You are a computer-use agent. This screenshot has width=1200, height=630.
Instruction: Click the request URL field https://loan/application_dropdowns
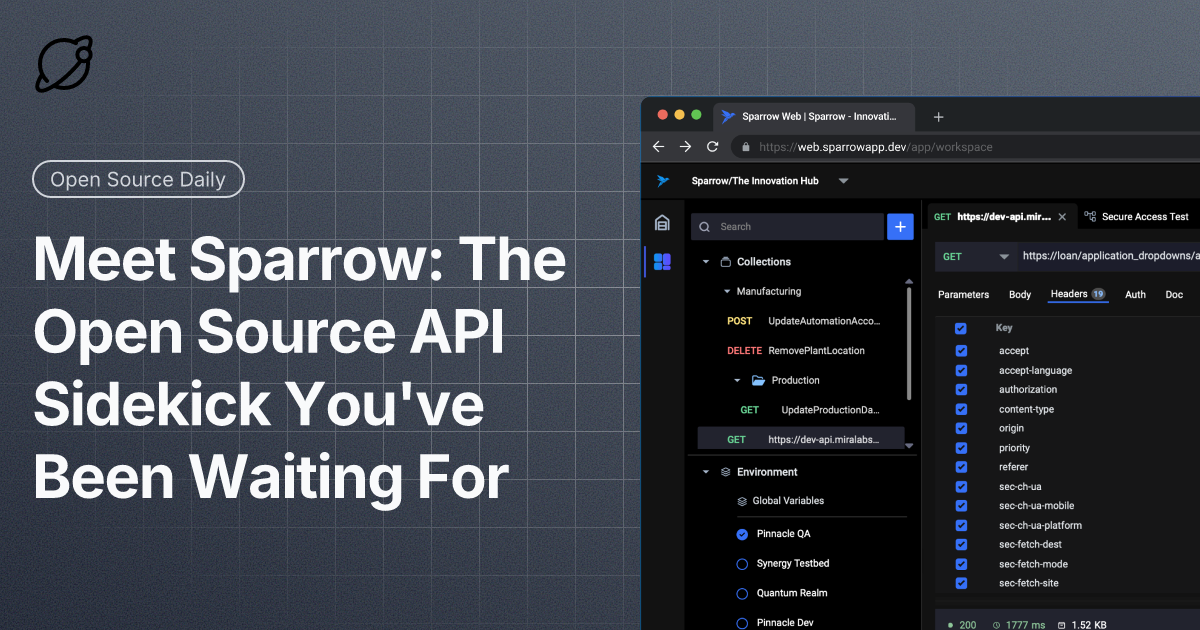pos(1110,257)
